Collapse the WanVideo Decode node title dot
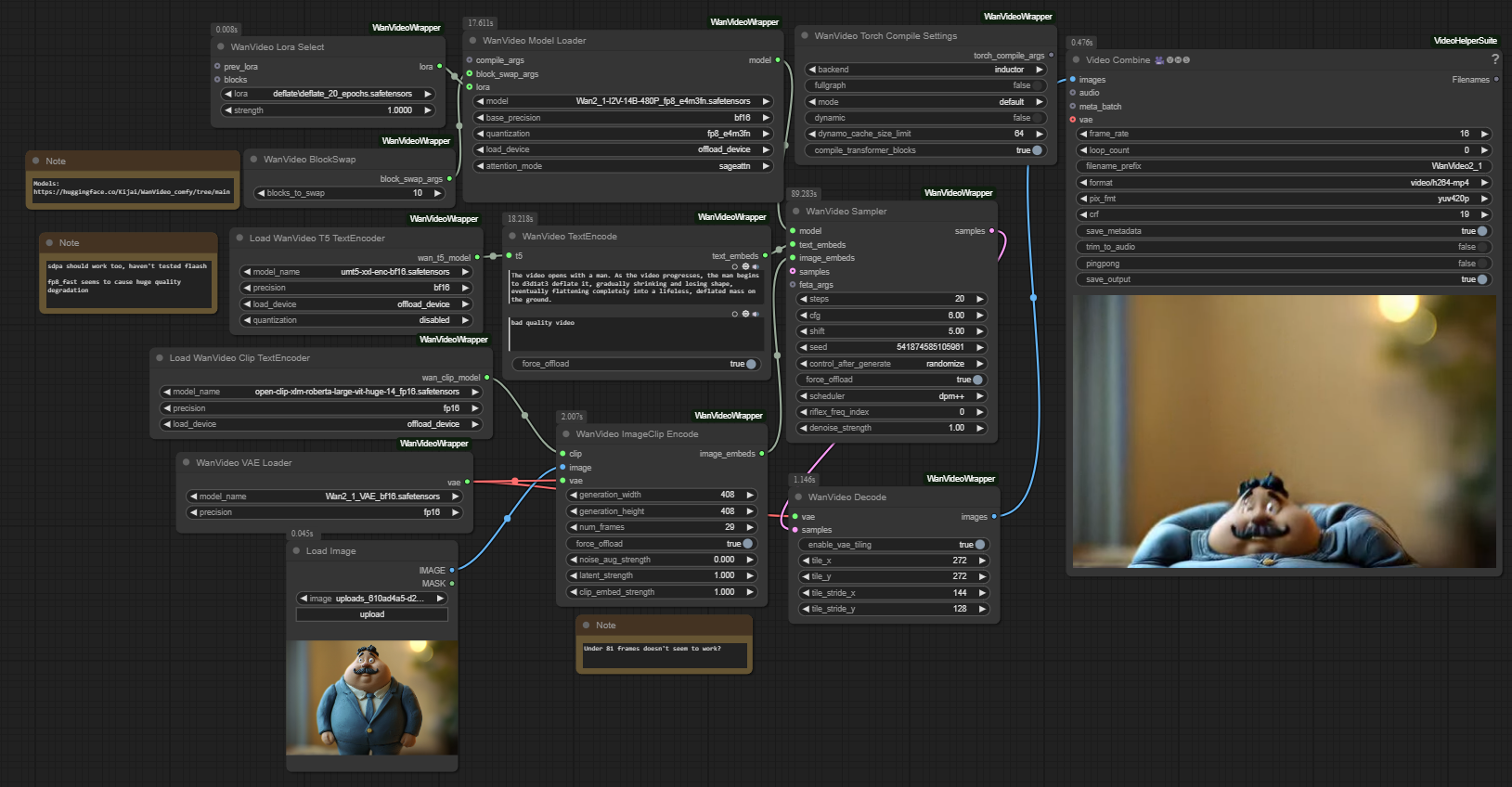1512x787 pixels. (x=797, y=497)
